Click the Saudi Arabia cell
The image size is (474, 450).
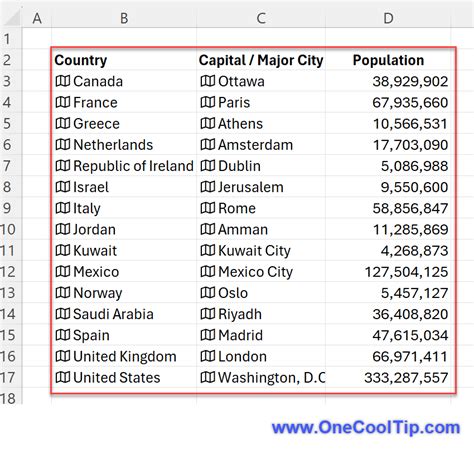tap(124, 314)
